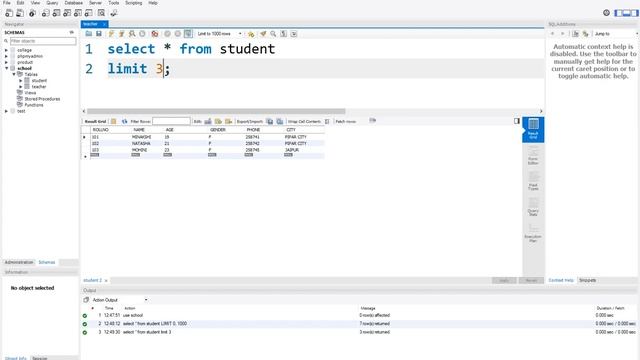640x360 pixels.
Task: Click the reconnect to DBMS toolbar icon
Action: pyautogui.click(x=114, y=13)
